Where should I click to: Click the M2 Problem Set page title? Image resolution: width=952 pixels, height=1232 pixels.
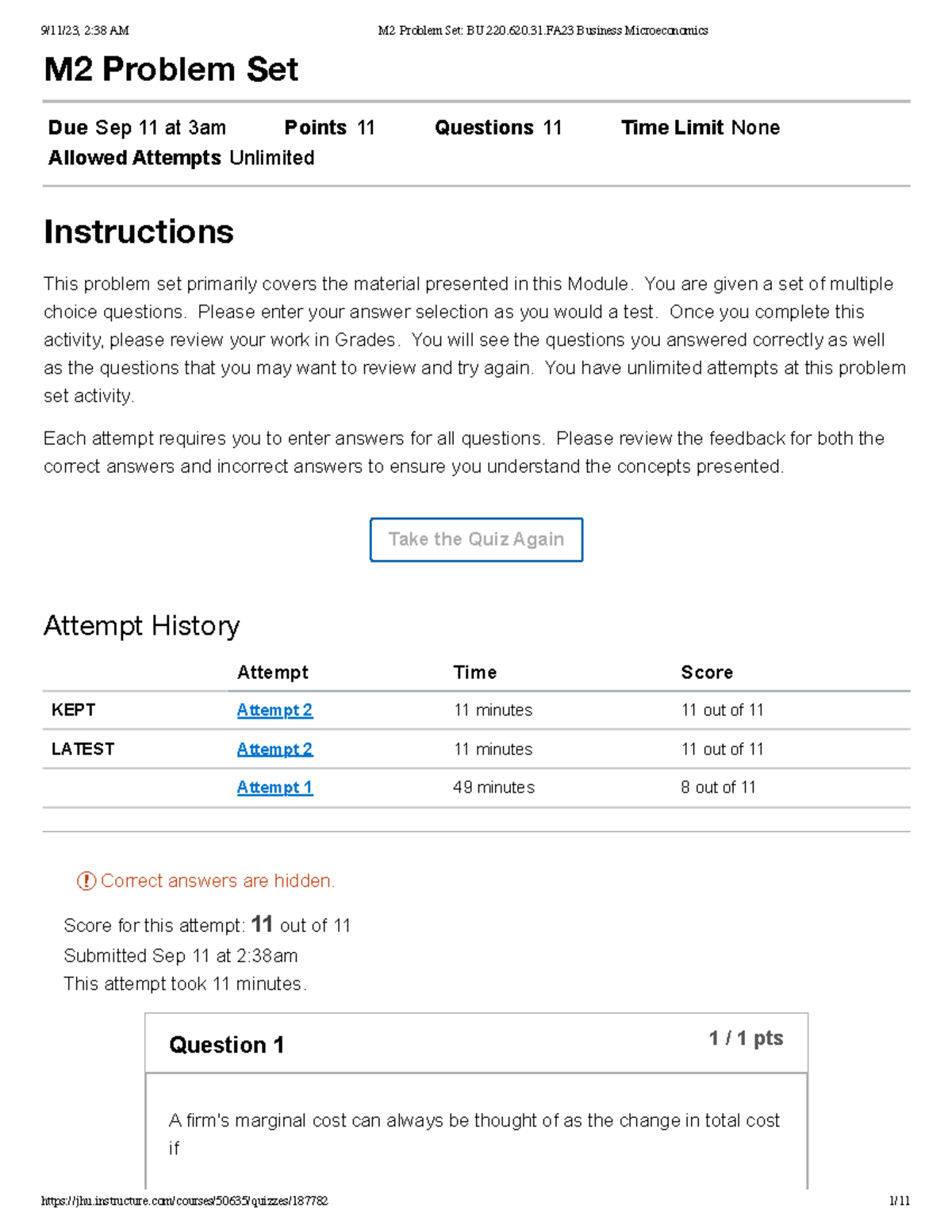(170, 70)
